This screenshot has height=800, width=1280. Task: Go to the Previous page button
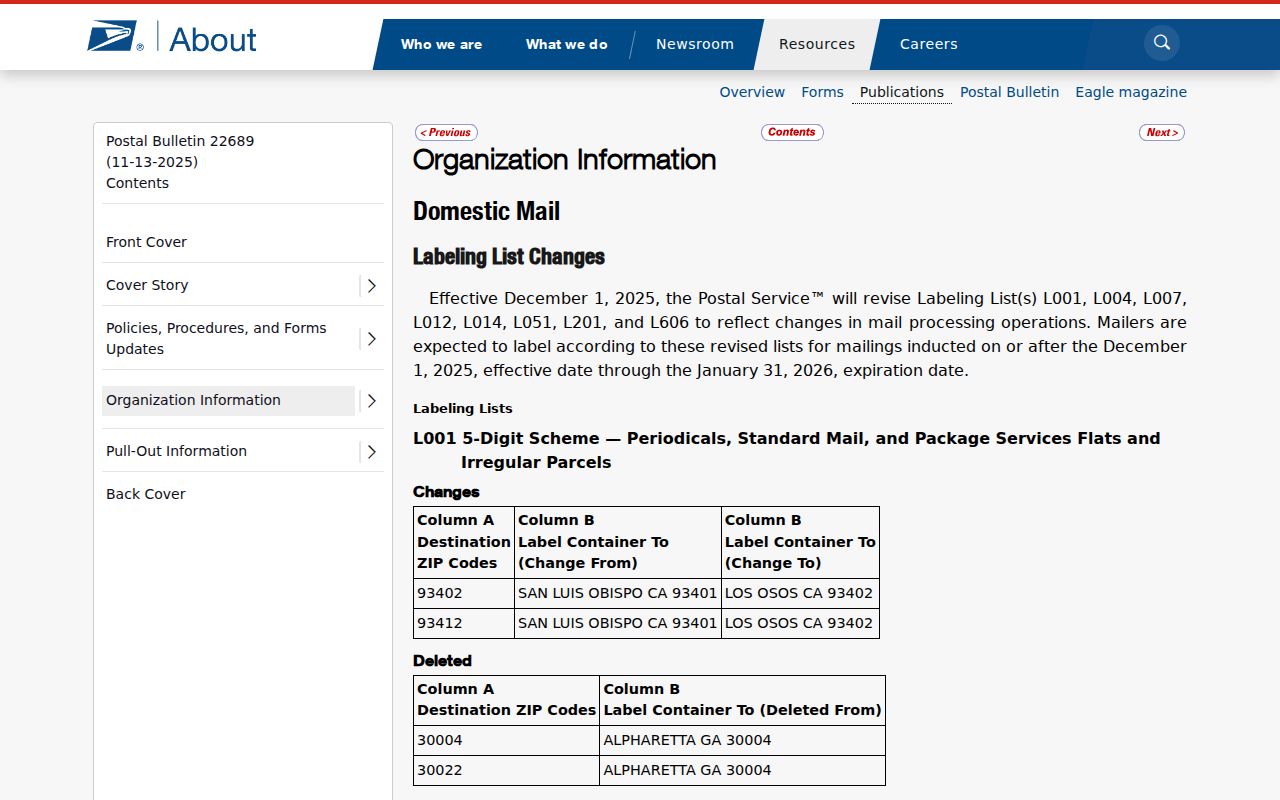446,132
